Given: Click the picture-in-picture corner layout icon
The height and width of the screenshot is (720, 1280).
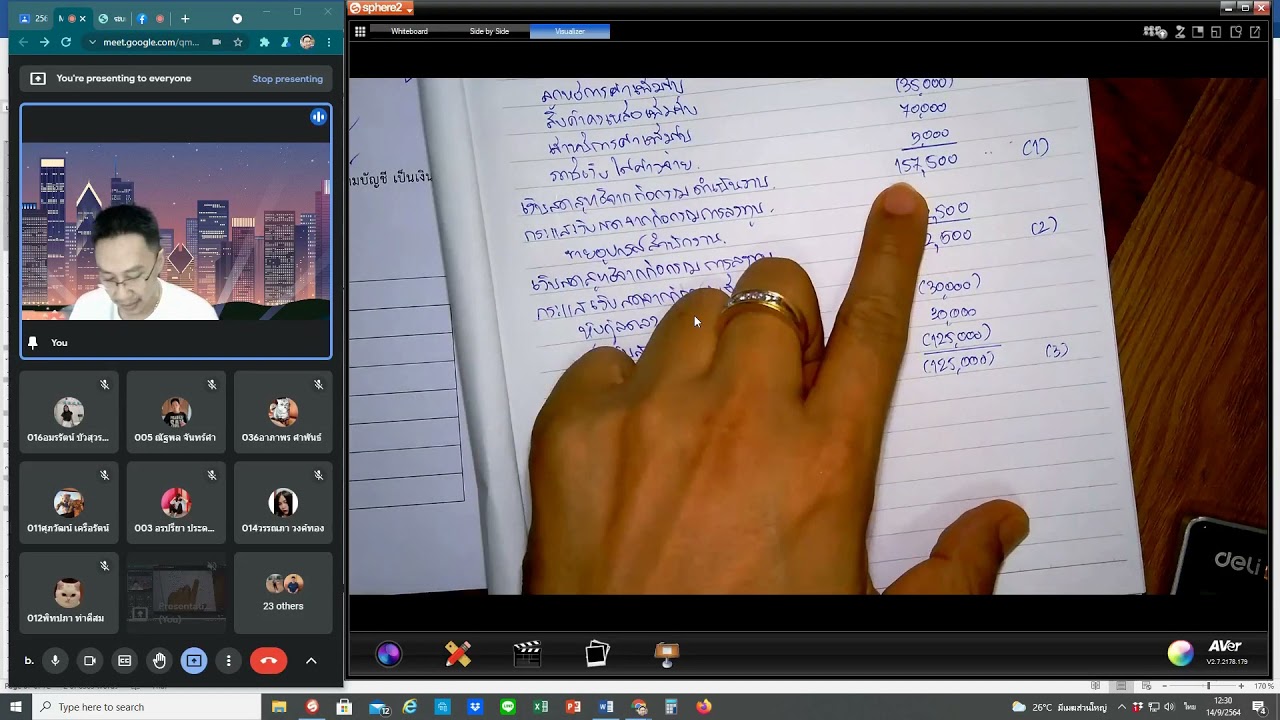Looking at the screenshot, I should [x=1198, y=32].
